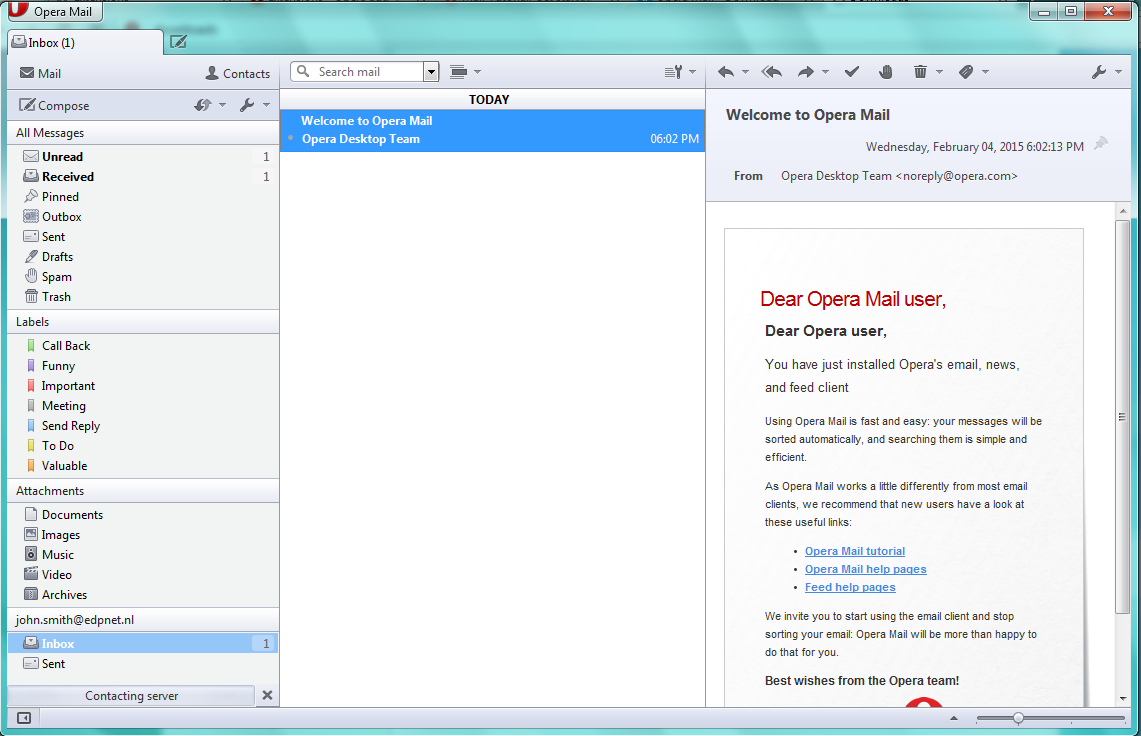Click the label tag icon
1141x736 pixels.
[966, 72]
